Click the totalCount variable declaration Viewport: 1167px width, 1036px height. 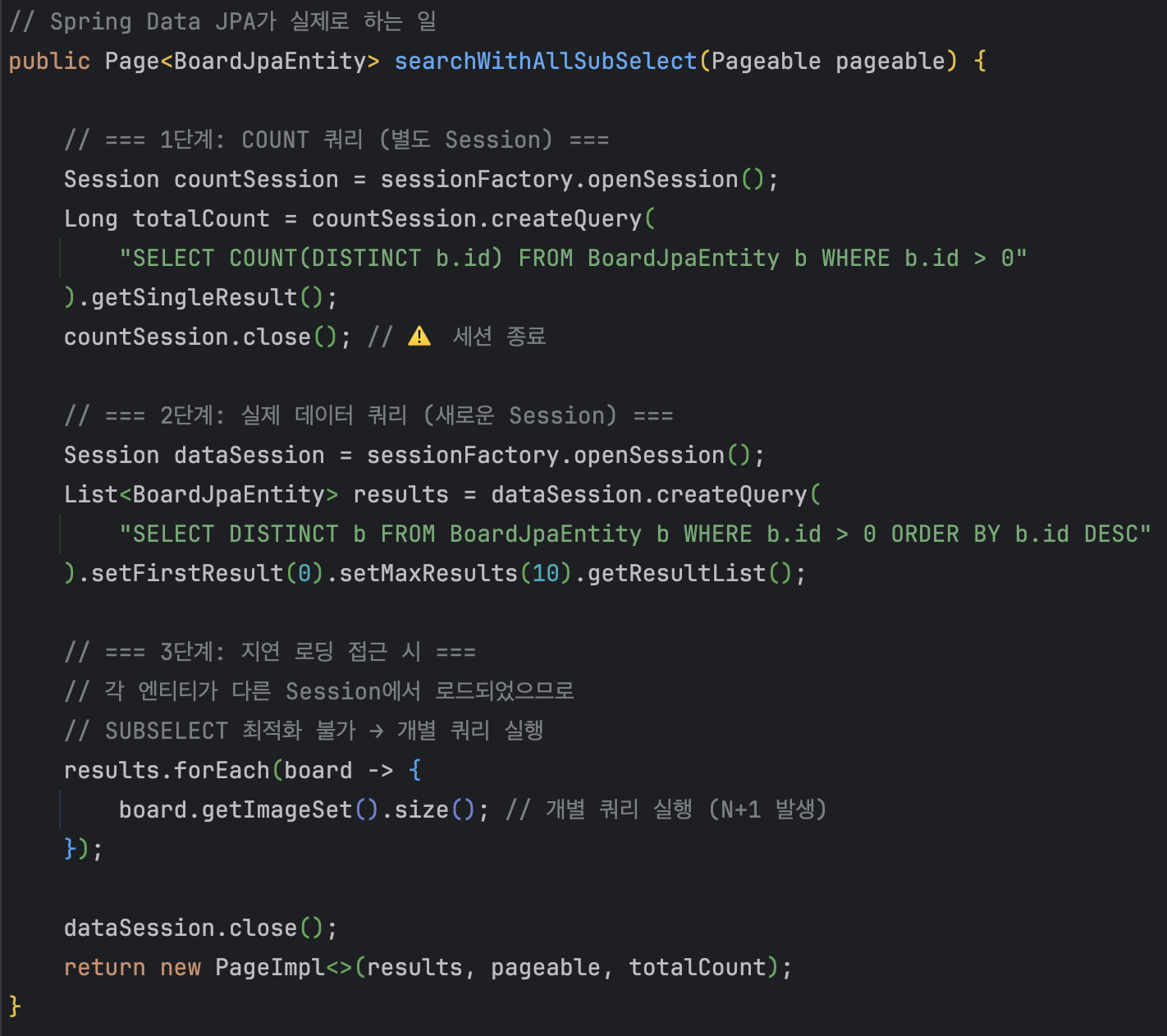point(201,219)
